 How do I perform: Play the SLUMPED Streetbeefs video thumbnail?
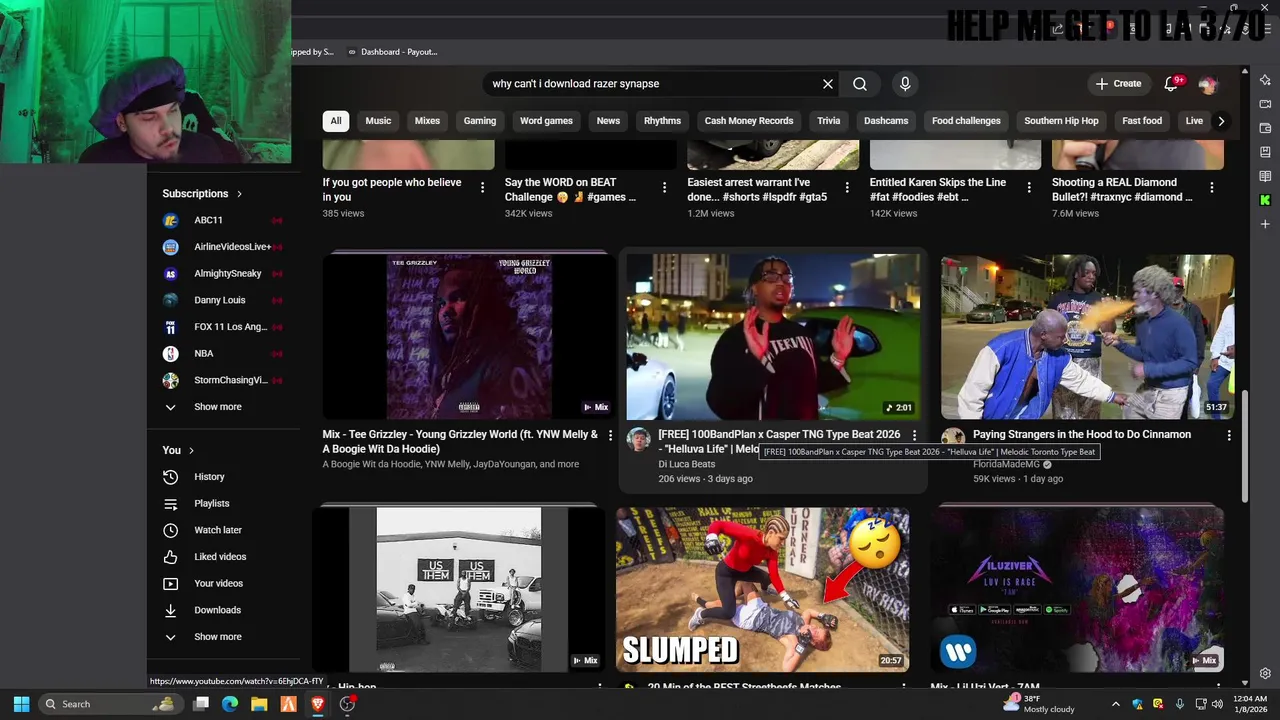point(762,589)
